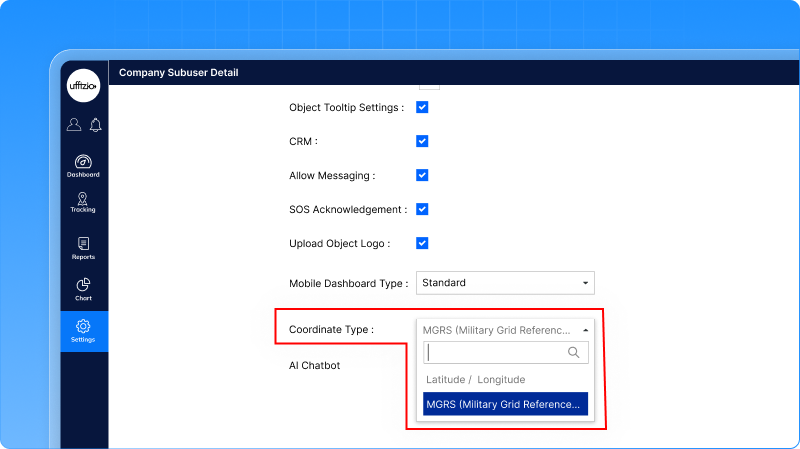Uncheck SOS Acknowledgement checkbox

point(422,209)
